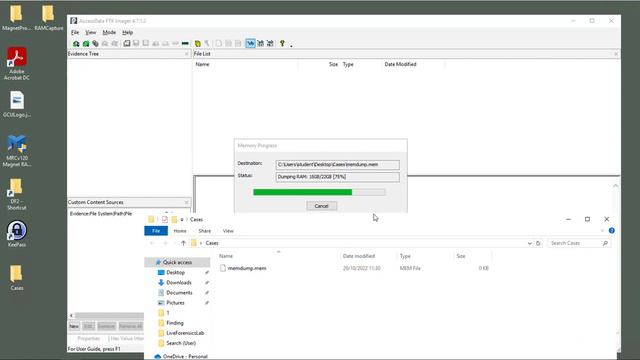Select the GCULogo image file on desktop
640x360 pixels.
17,104
